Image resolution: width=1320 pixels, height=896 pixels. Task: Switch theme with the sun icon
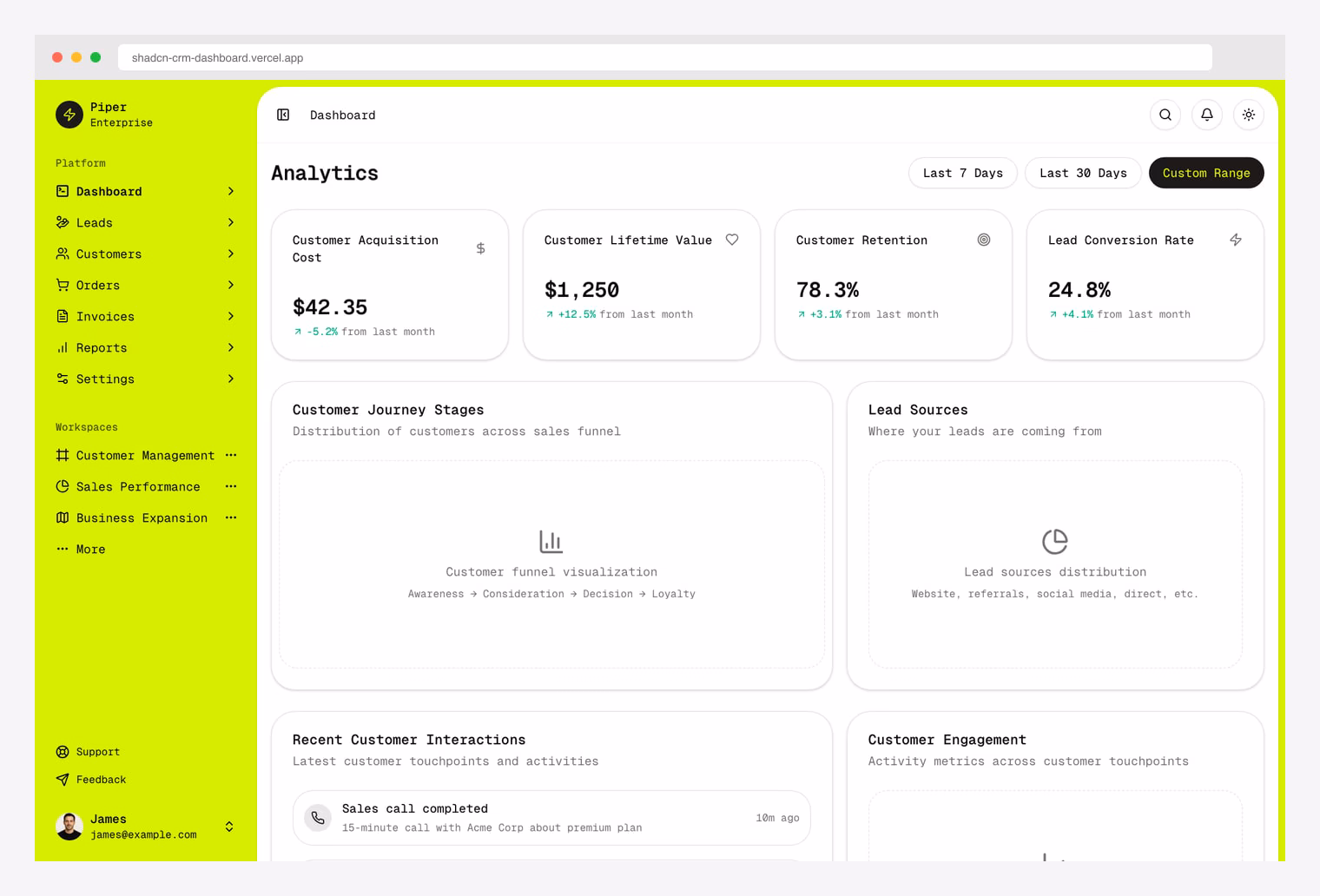click(1249, 115)
